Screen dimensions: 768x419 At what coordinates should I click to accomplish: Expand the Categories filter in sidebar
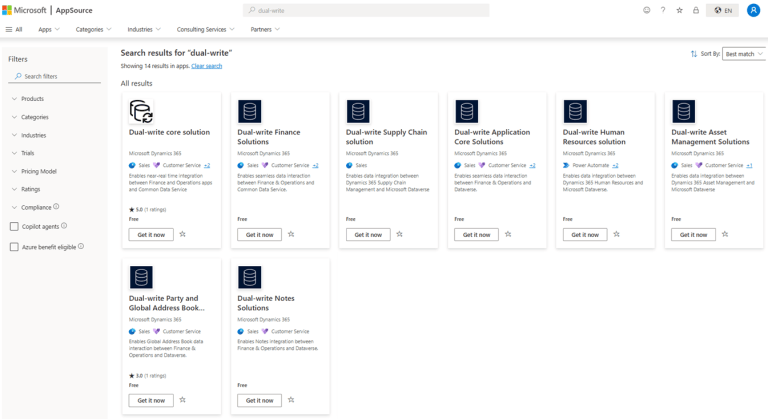coord(29,117)
